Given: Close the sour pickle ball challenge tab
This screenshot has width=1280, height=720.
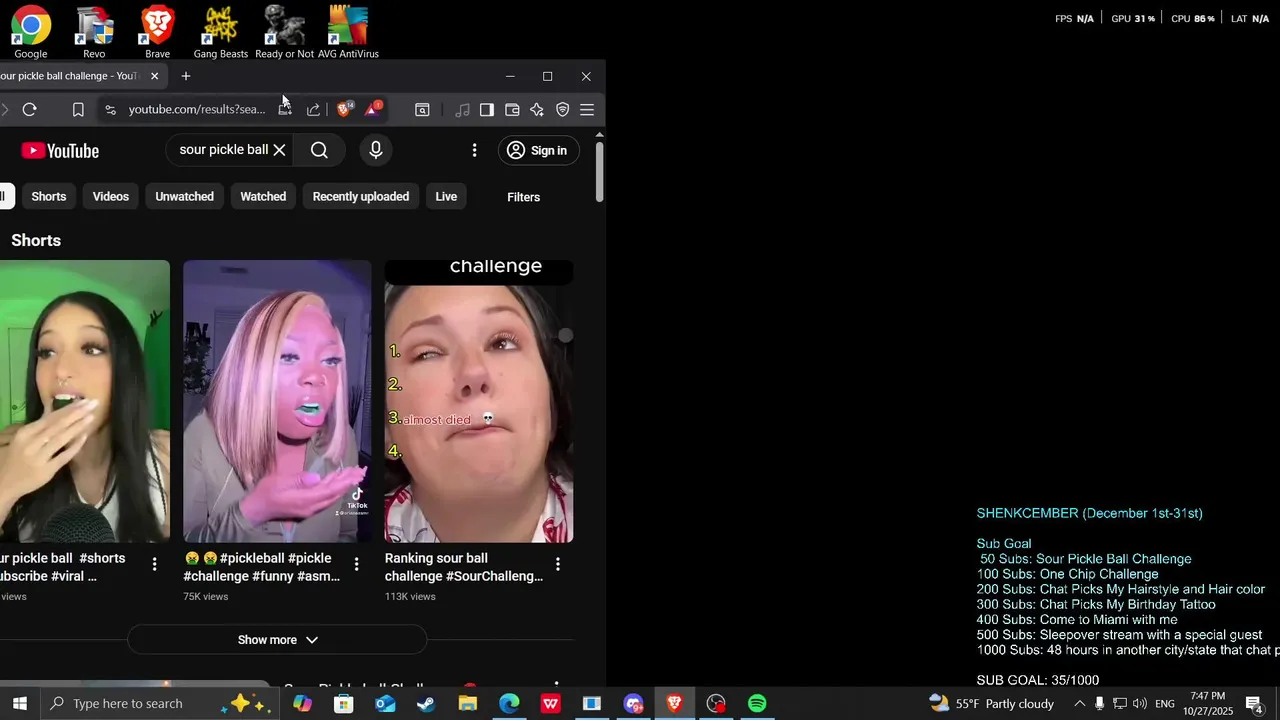Looking at the screenshot, I should coord(154,76).
